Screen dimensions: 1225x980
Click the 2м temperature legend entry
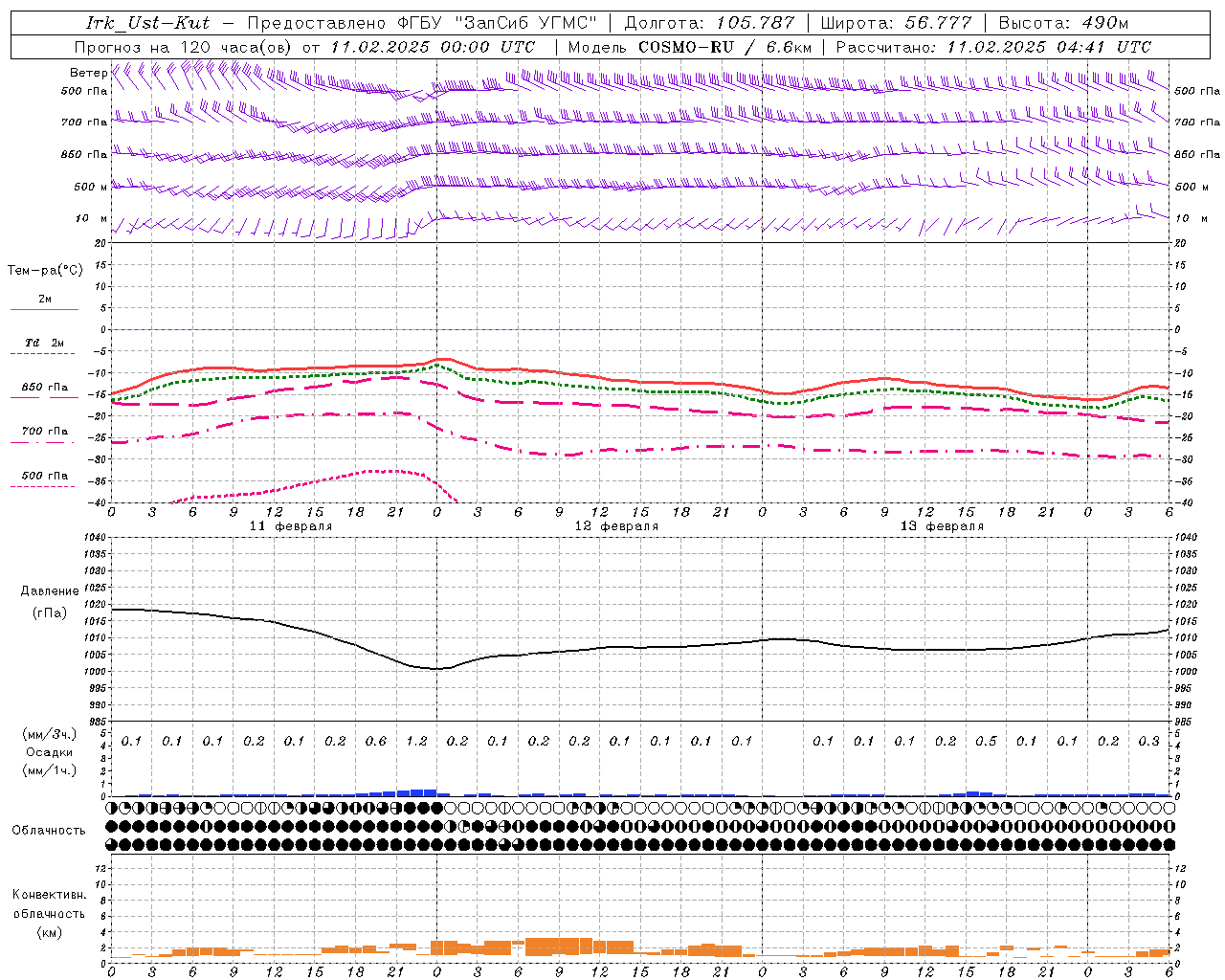(45, 300)
